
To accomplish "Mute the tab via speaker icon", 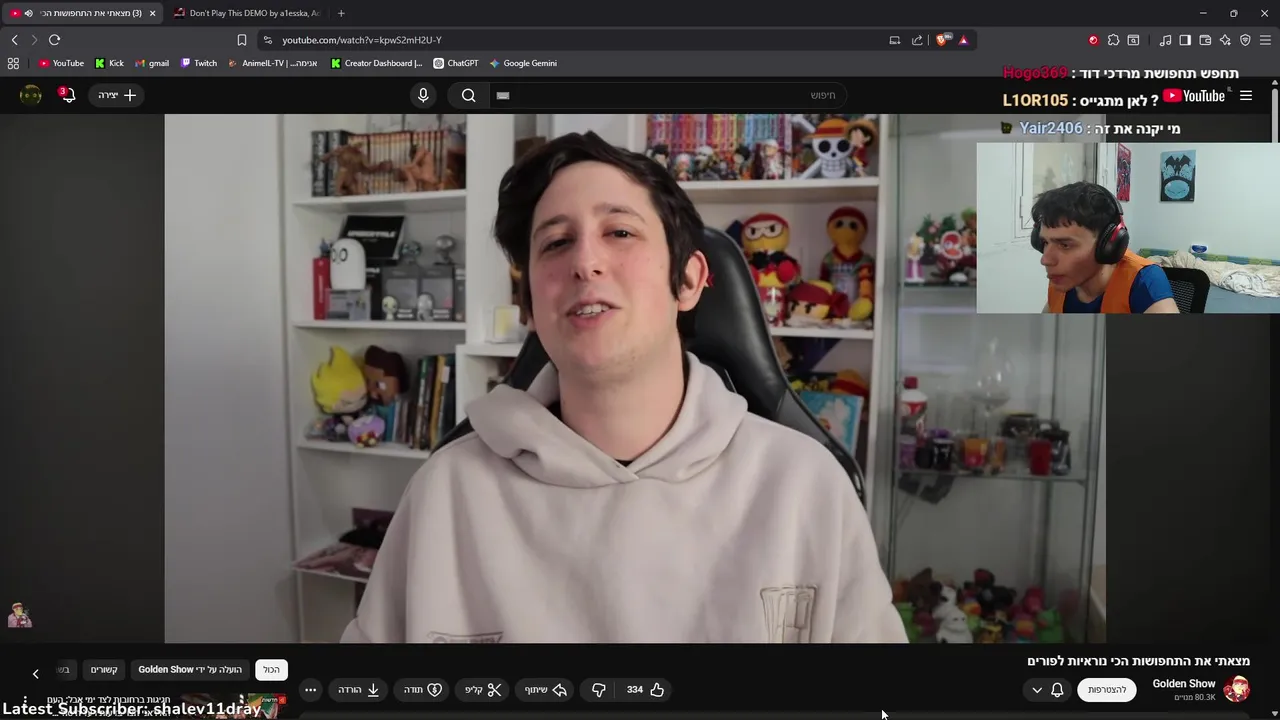I will (x=28, y=13).
